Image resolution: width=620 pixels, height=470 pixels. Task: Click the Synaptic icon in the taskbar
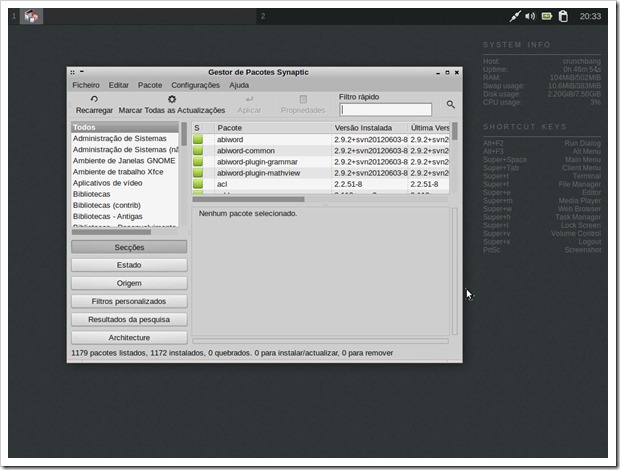click(31, 16)
